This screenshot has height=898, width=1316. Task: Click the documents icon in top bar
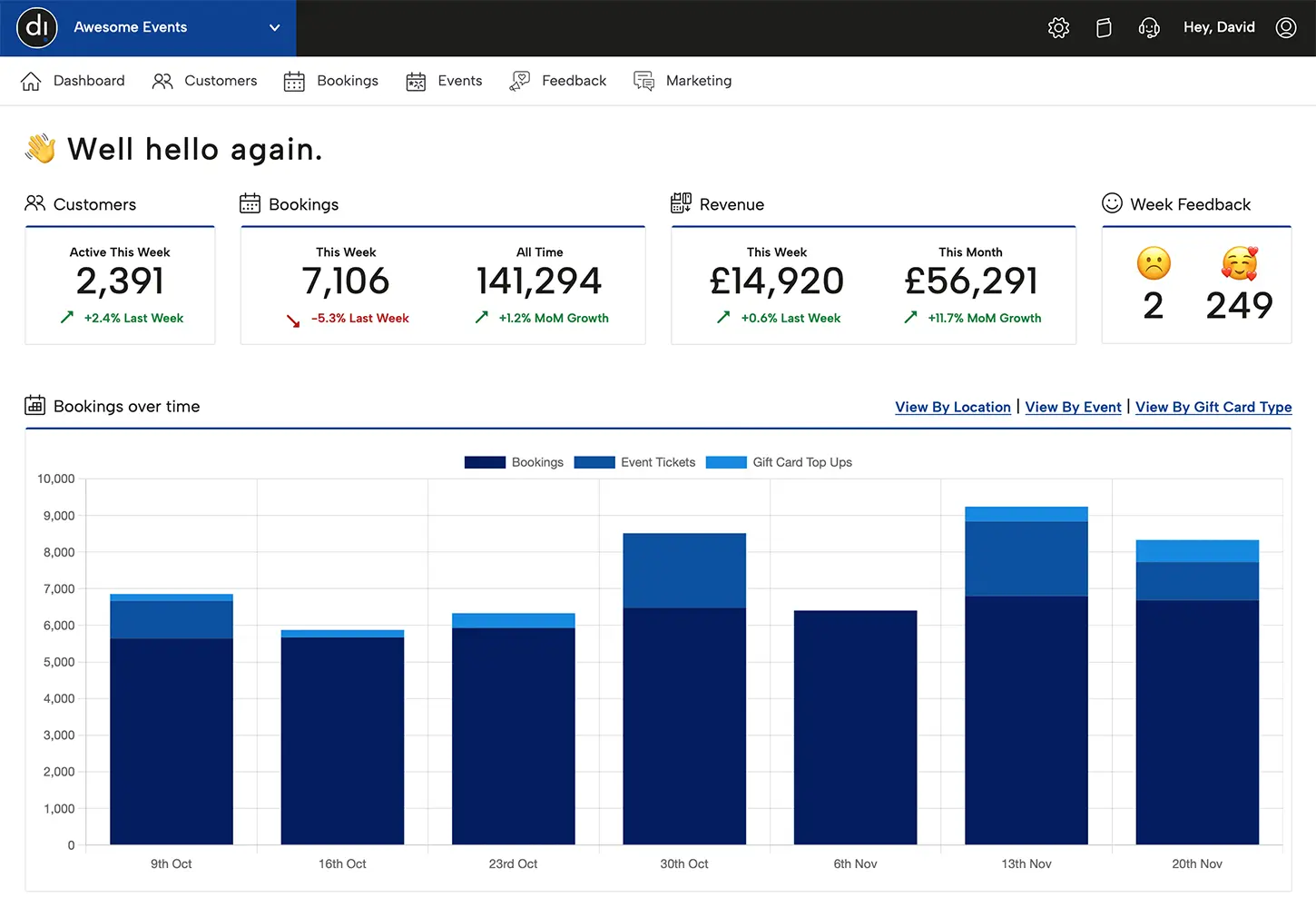pos(1104,28)
